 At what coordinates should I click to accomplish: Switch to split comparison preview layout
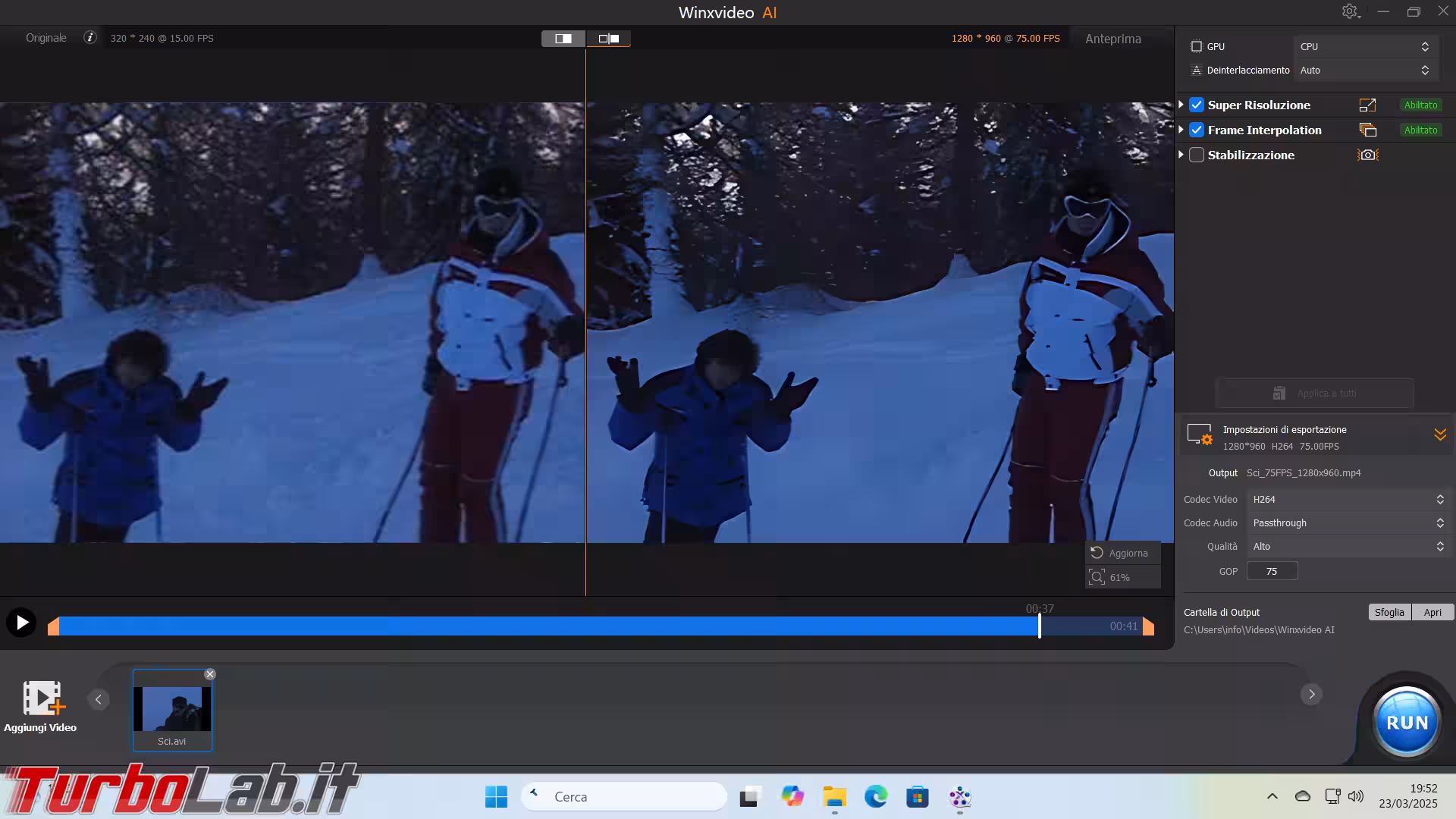pyautogui.click(x=608, y=39)
